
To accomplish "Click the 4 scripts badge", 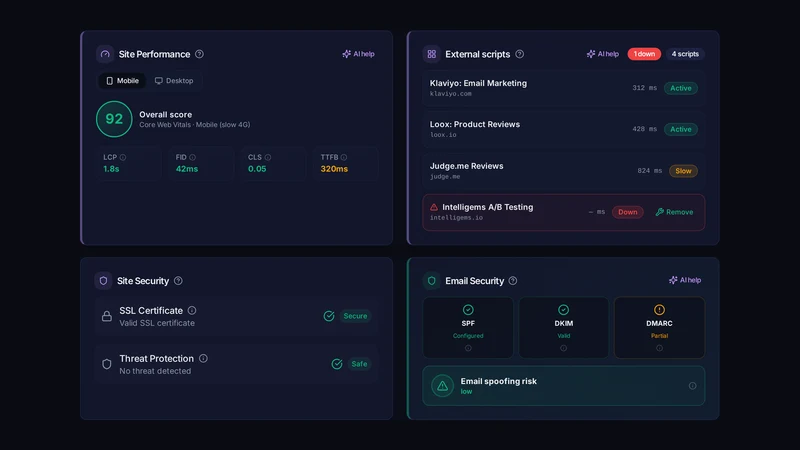I will coord(685,54).
